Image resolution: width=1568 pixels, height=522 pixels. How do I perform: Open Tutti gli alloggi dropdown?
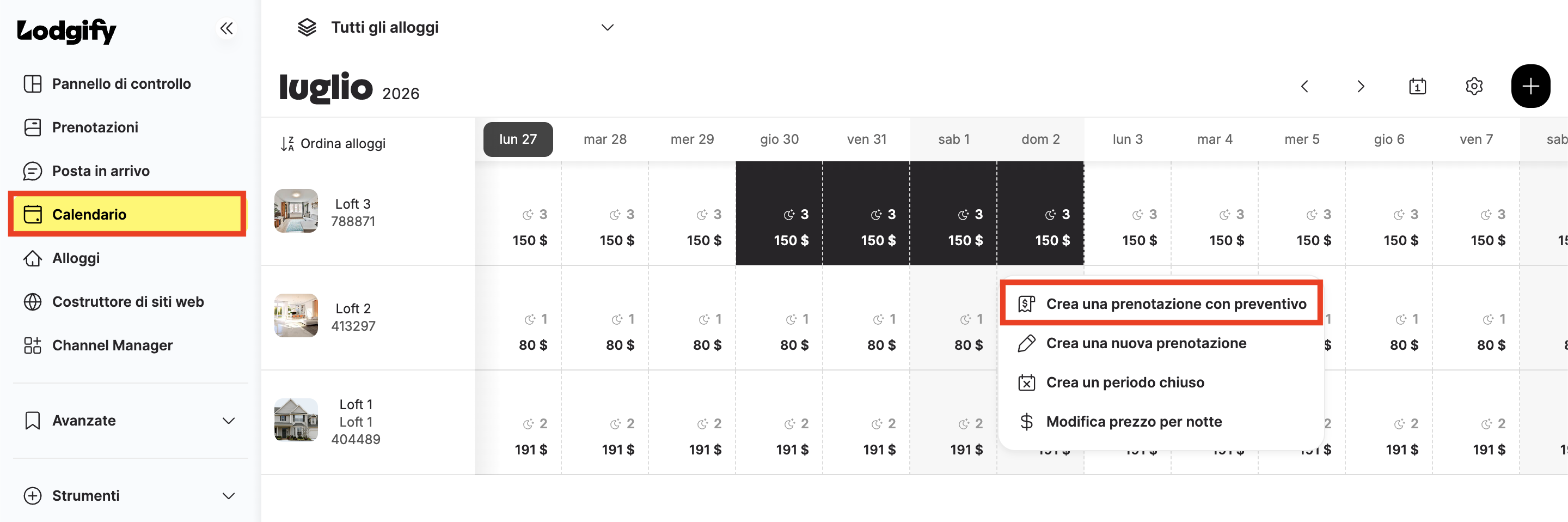click(455, 27)
